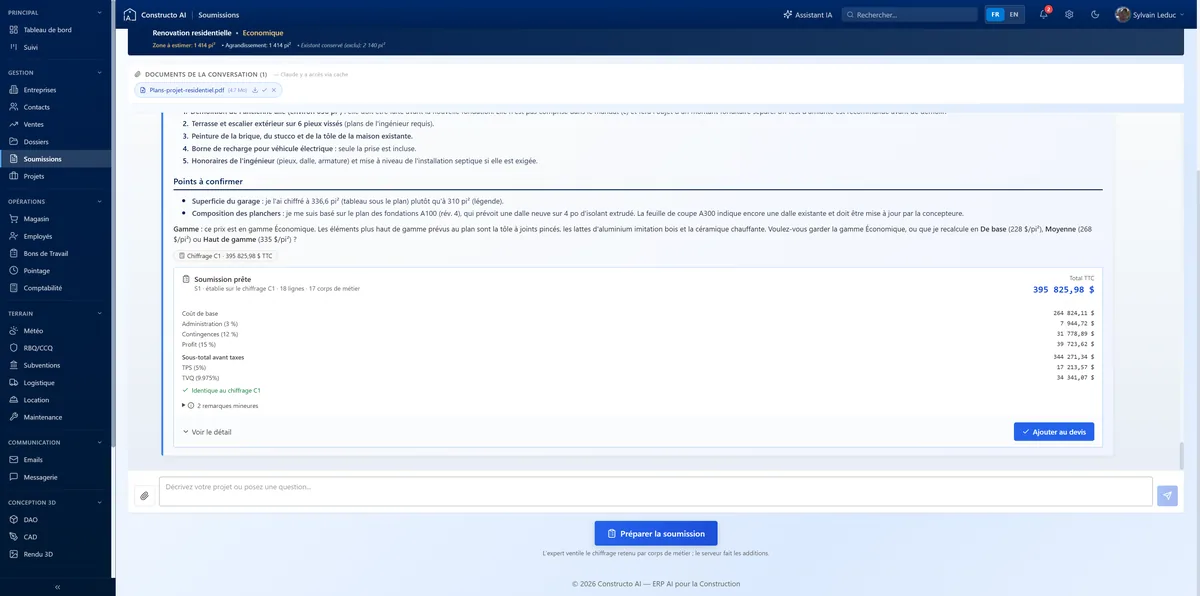Viewport: 1200px width, 596px height.
Task: Go to Entreprises in the sidebar
Action: pos(56,90)
